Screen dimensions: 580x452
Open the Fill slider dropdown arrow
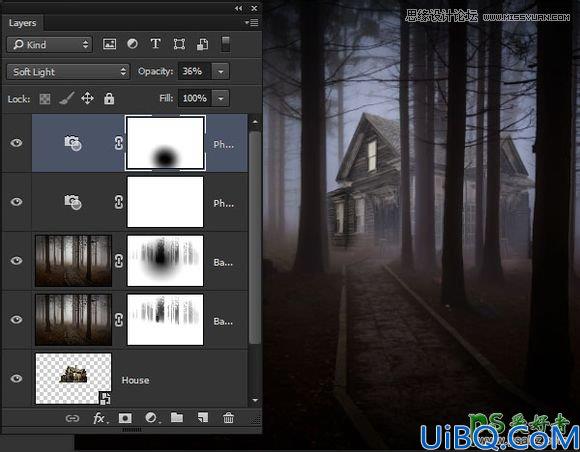point(221,98)
